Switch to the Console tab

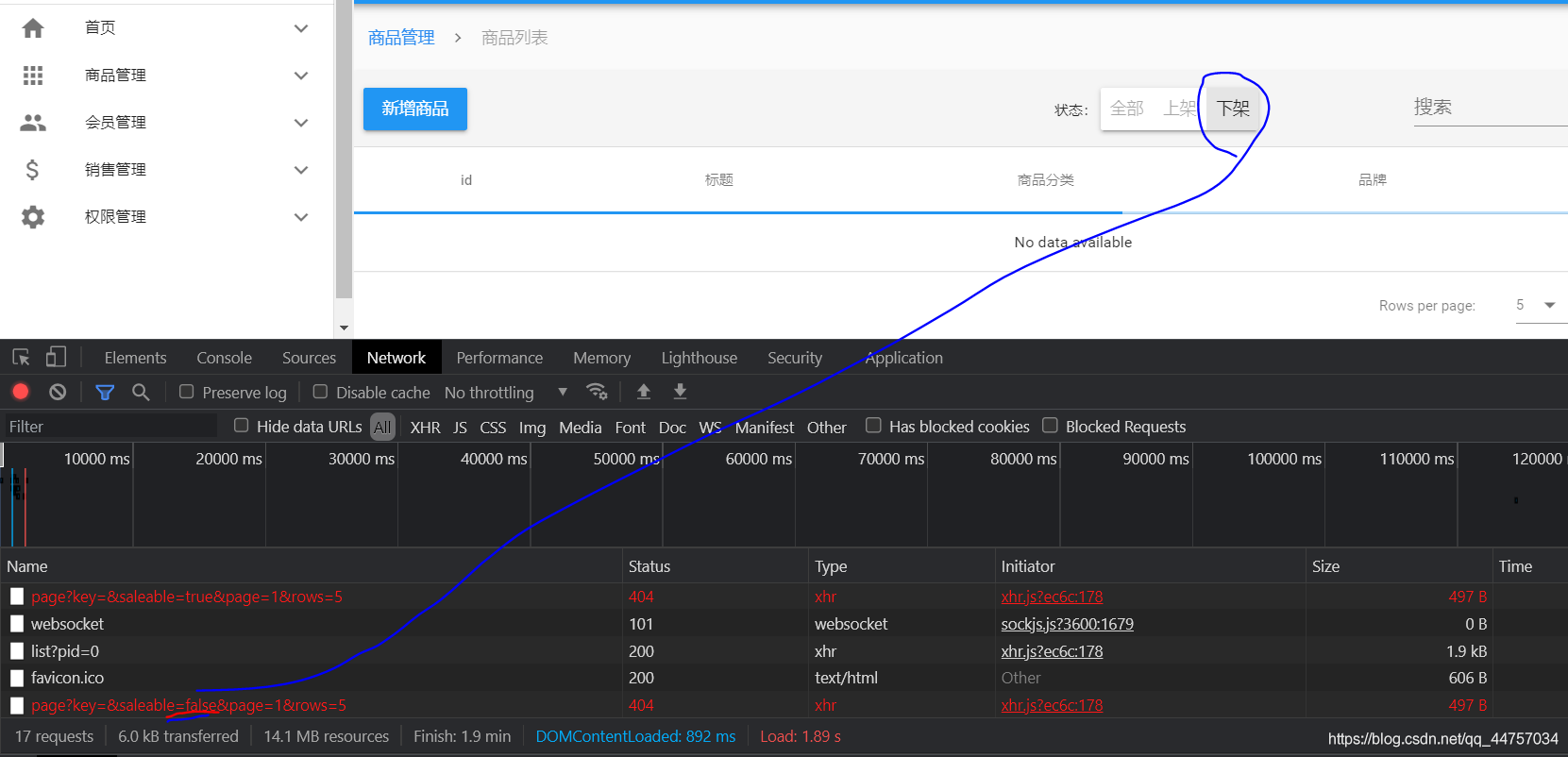click(224, 358)
